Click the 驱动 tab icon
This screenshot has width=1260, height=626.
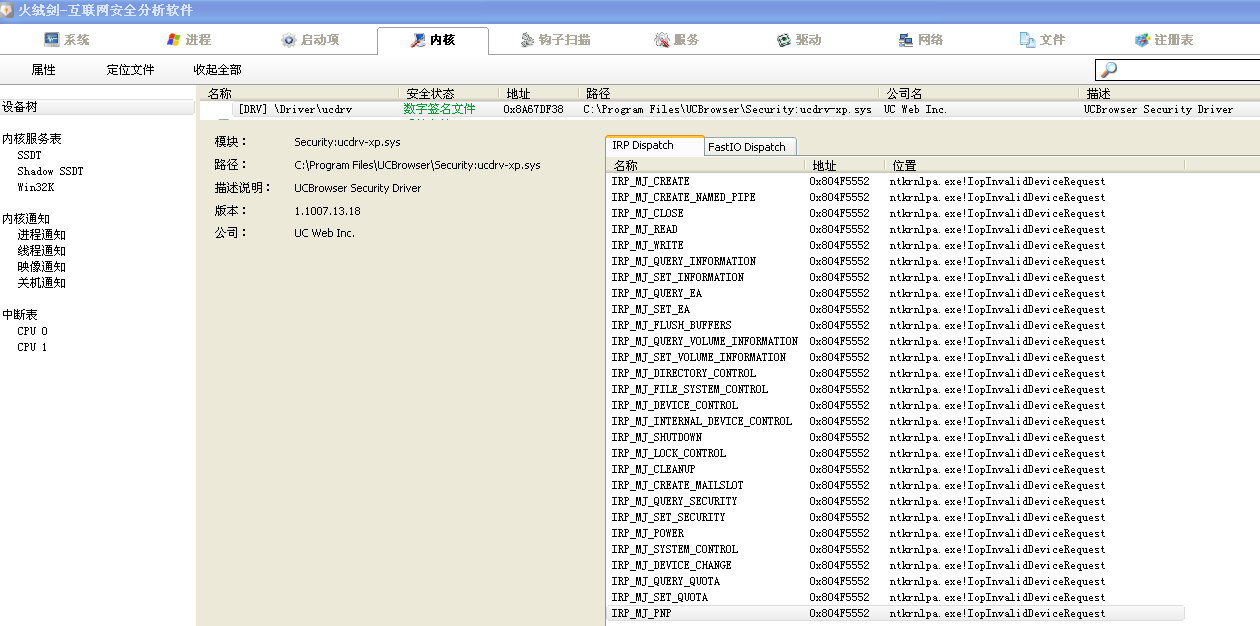pyautogui.click(x=784, y=40)
